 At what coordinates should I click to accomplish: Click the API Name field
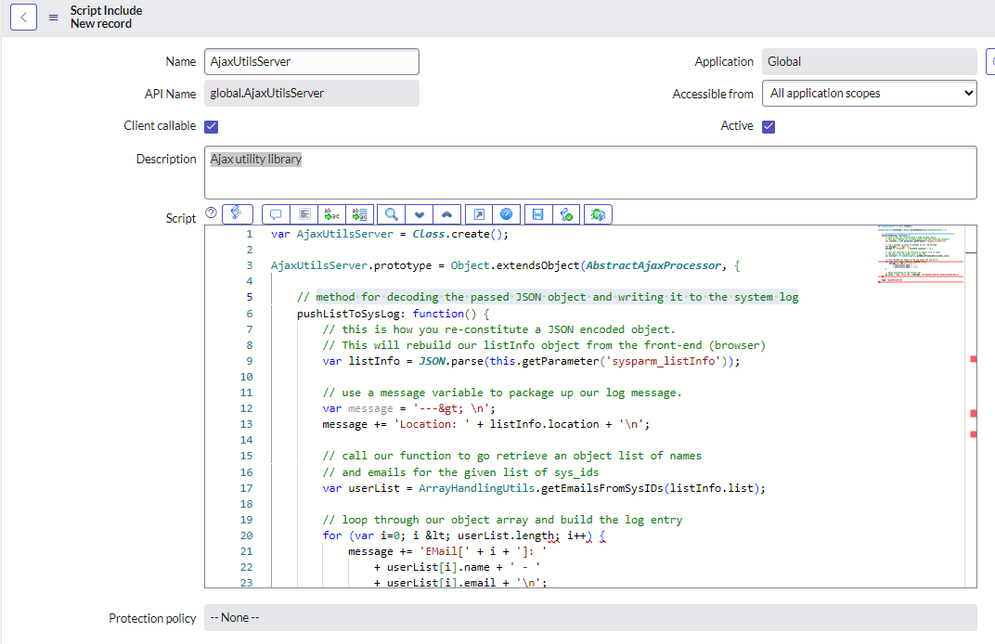coord(312,93)
